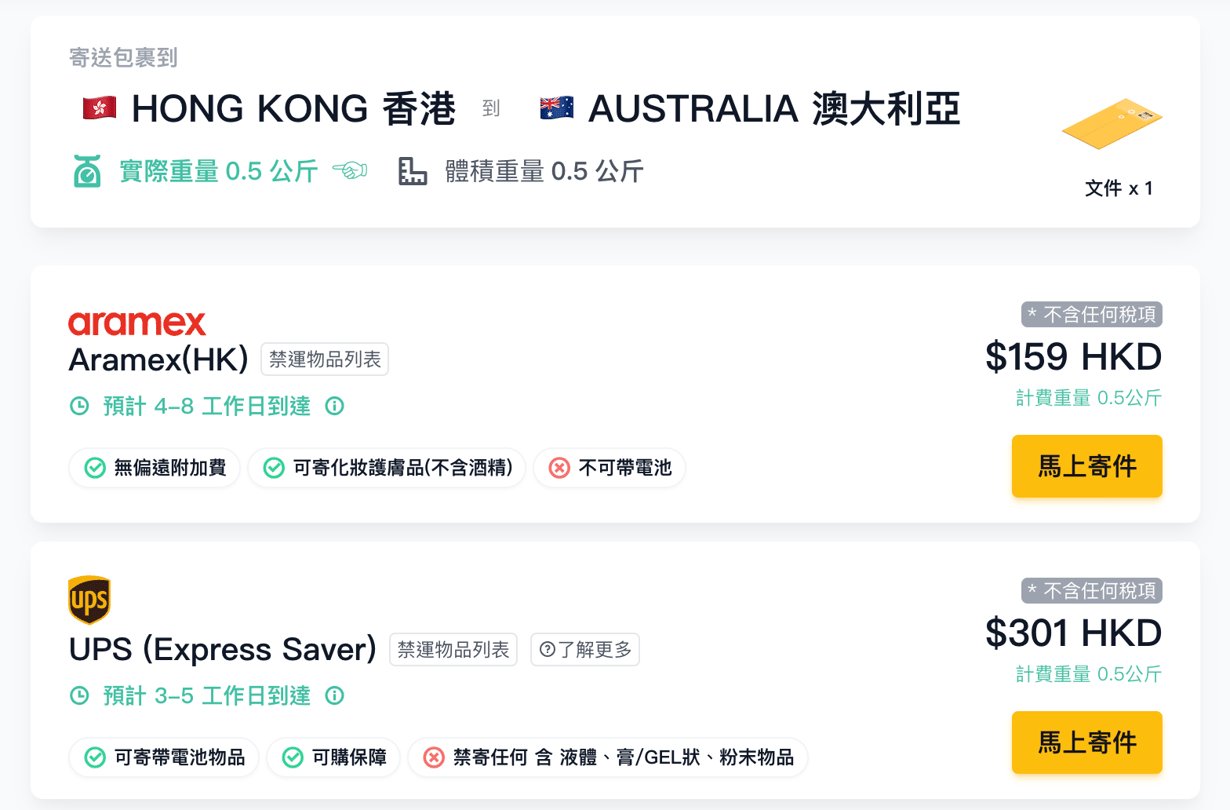Click the Hong Kong flag icon
The image size is (1230, 810).
pyautogui.click(x=99, y=107)
